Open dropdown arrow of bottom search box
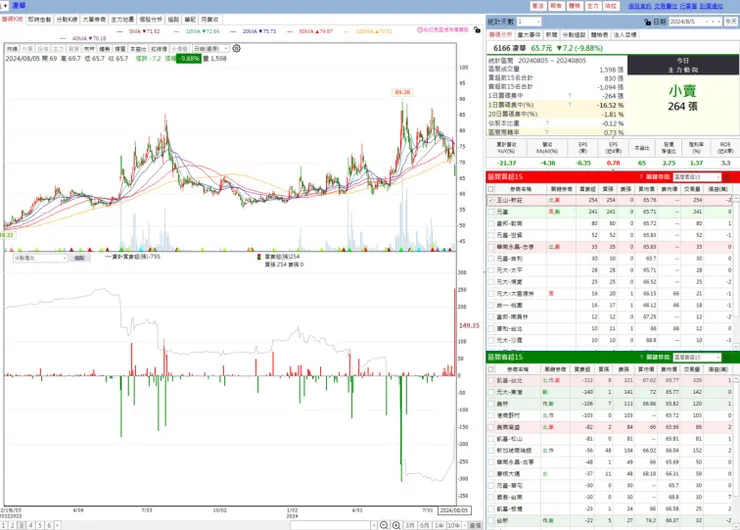Viewport: 740px width, 530px height. tap(374, 525)
